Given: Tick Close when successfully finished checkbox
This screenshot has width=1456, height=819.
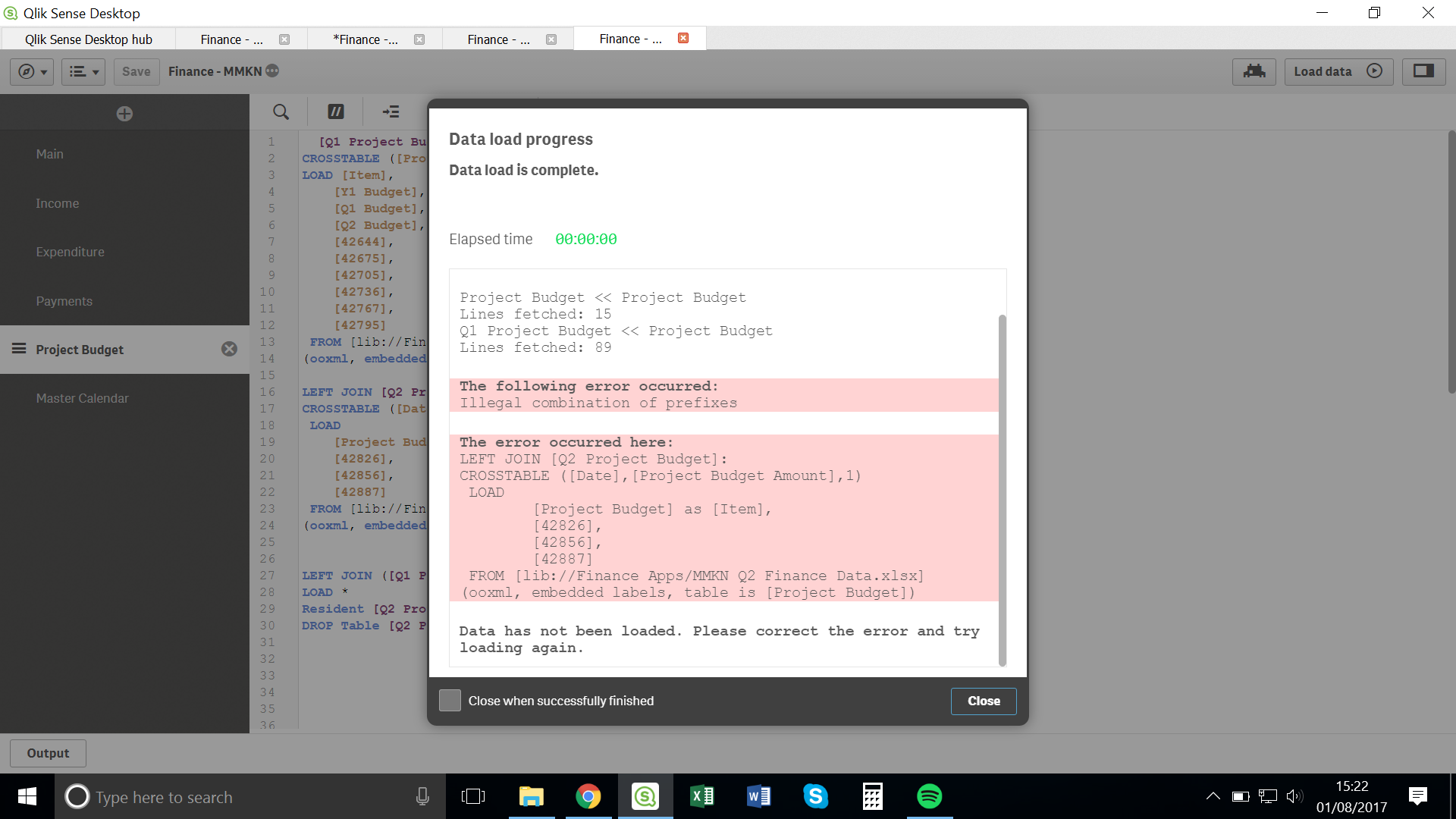Looking at the screenshot, I should tap(450, 701).
